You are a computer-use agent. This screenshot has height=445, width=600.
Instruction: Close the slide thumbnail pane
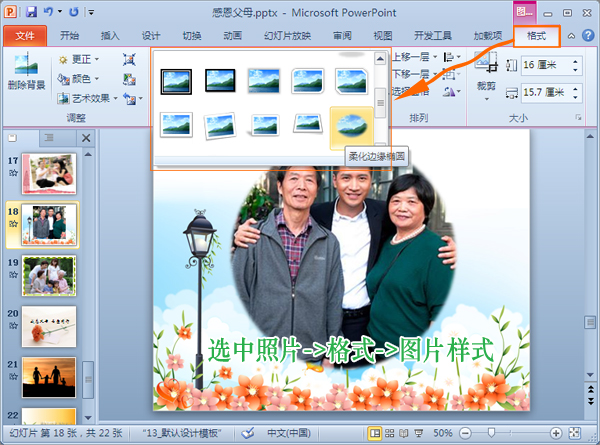tap(86, 138)
